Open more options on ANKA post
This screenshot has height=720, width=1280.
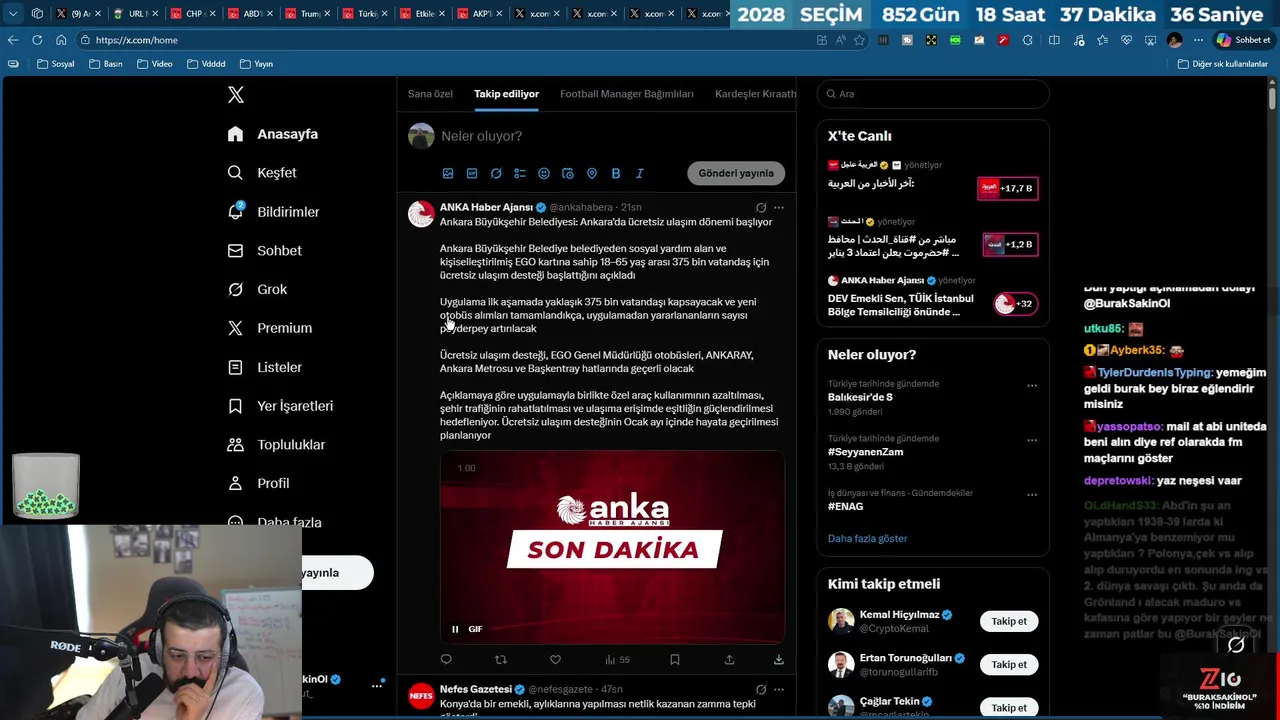click(x=779, y=208)
